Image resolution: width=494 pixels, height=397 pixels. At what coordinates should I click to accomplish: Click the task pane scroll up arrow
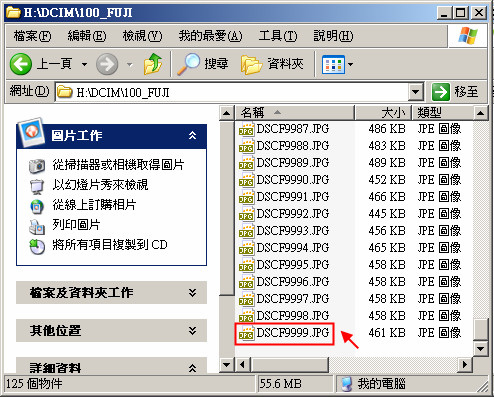(x=227, y=113)
